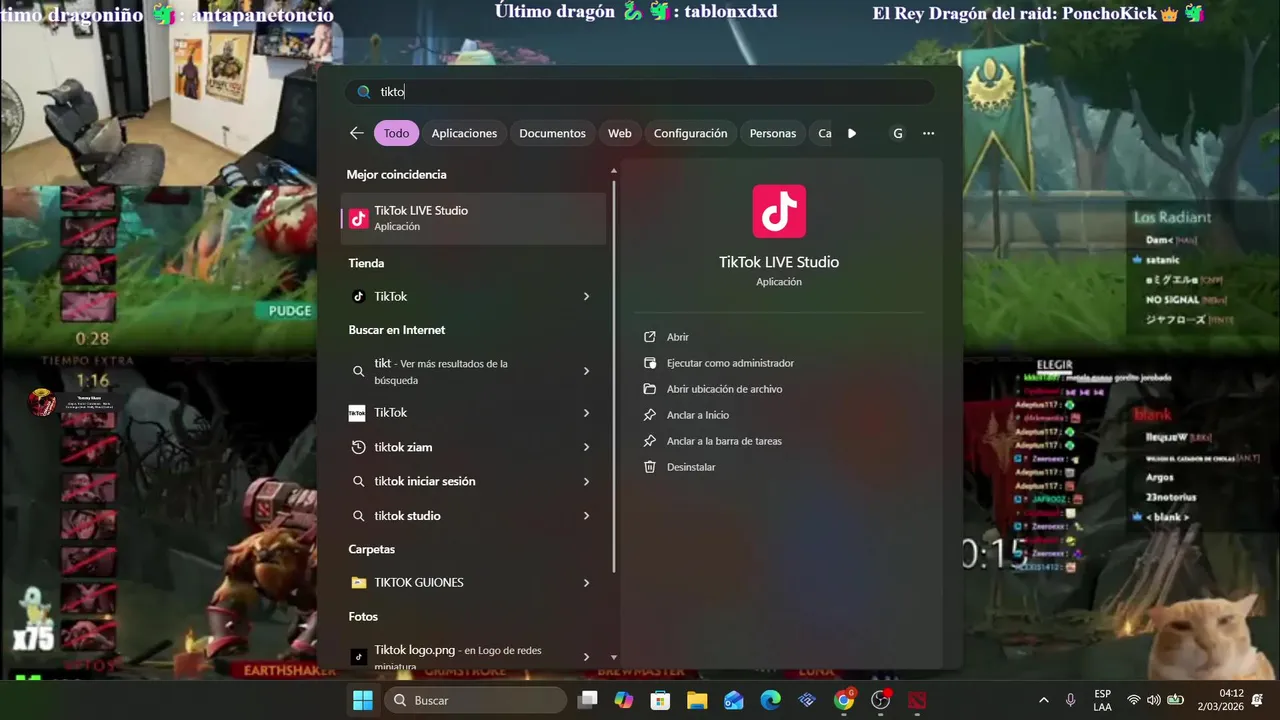Switch to the Web filter tab
1280x720 pixels.
tap(620, 133)
